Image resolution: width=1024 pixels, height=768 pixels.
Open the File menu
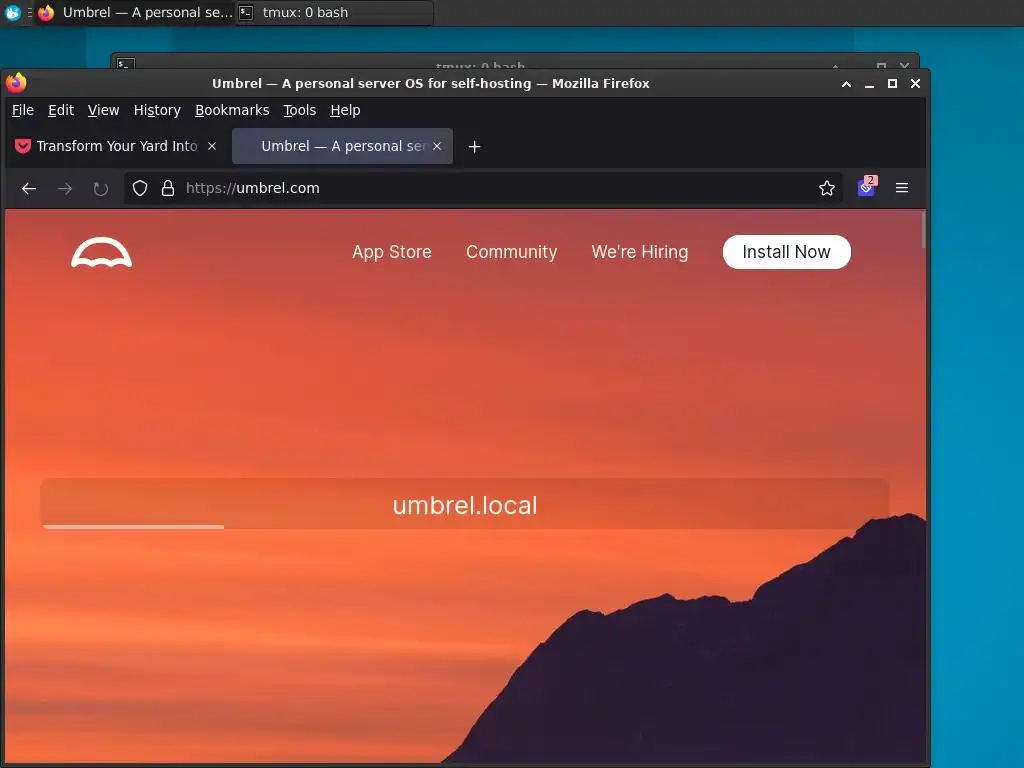point(23,110)
